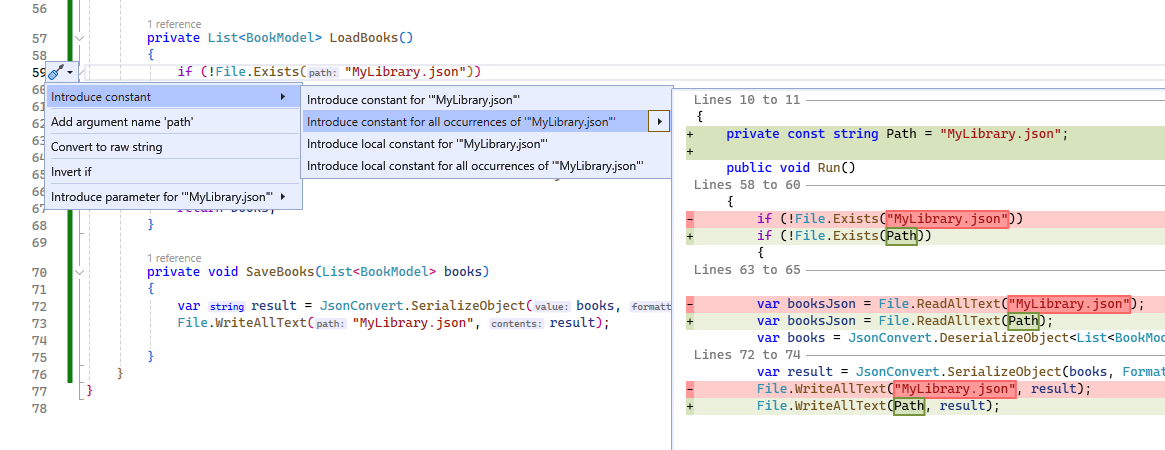Image resolution: width=1165 pixels, height=450 pixels.
Task: Click the preview arrow button on highlighted submenu item
Action: click(659, 122)
